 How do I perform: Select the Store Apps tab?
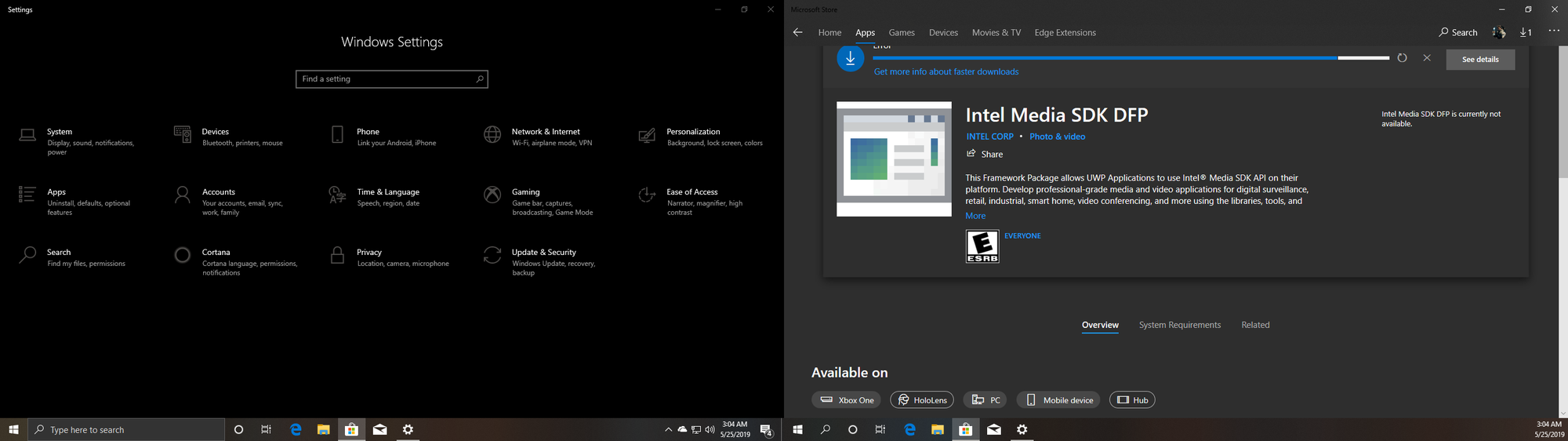[x=865, y=32]
